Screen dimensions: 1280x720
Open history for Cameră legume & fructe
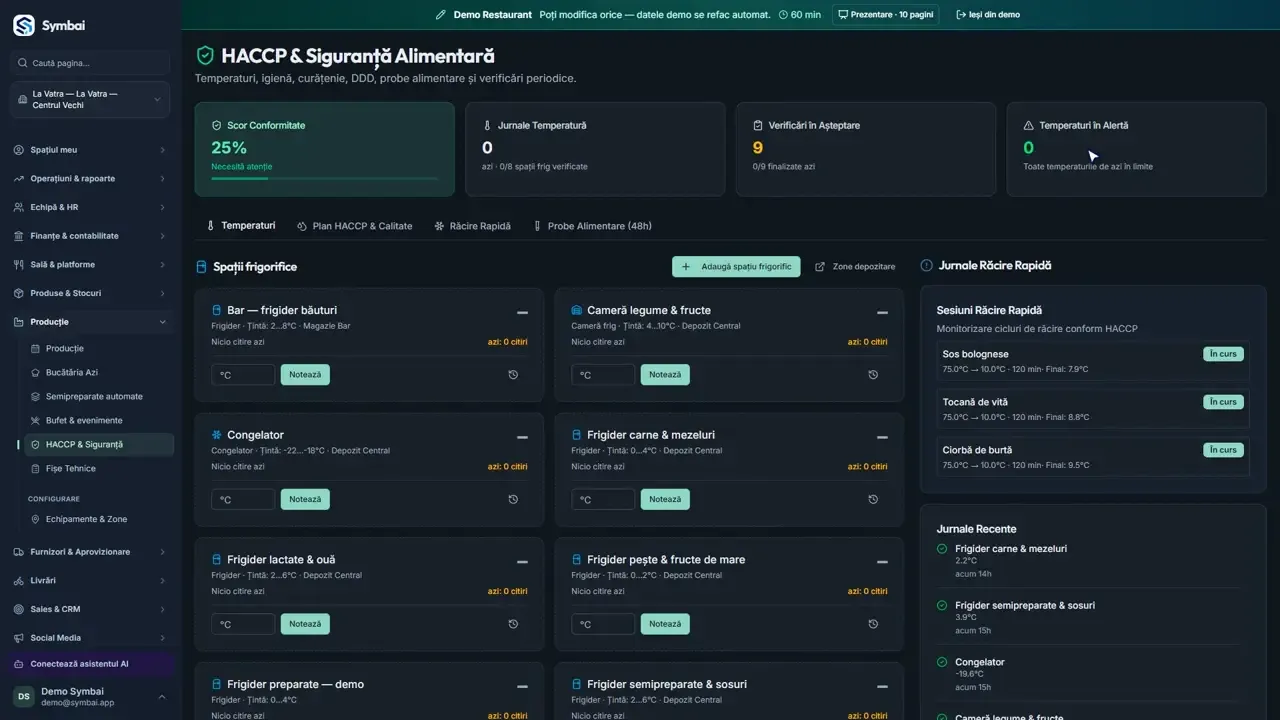(873, 375)
